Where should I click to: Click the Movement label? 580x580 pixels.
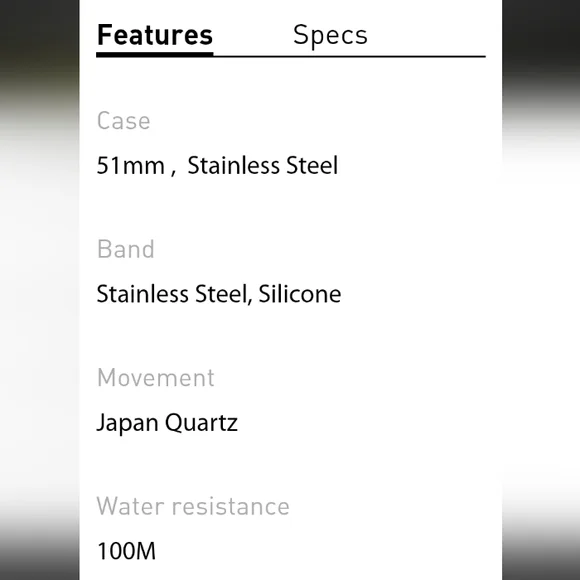coord(156,378)
